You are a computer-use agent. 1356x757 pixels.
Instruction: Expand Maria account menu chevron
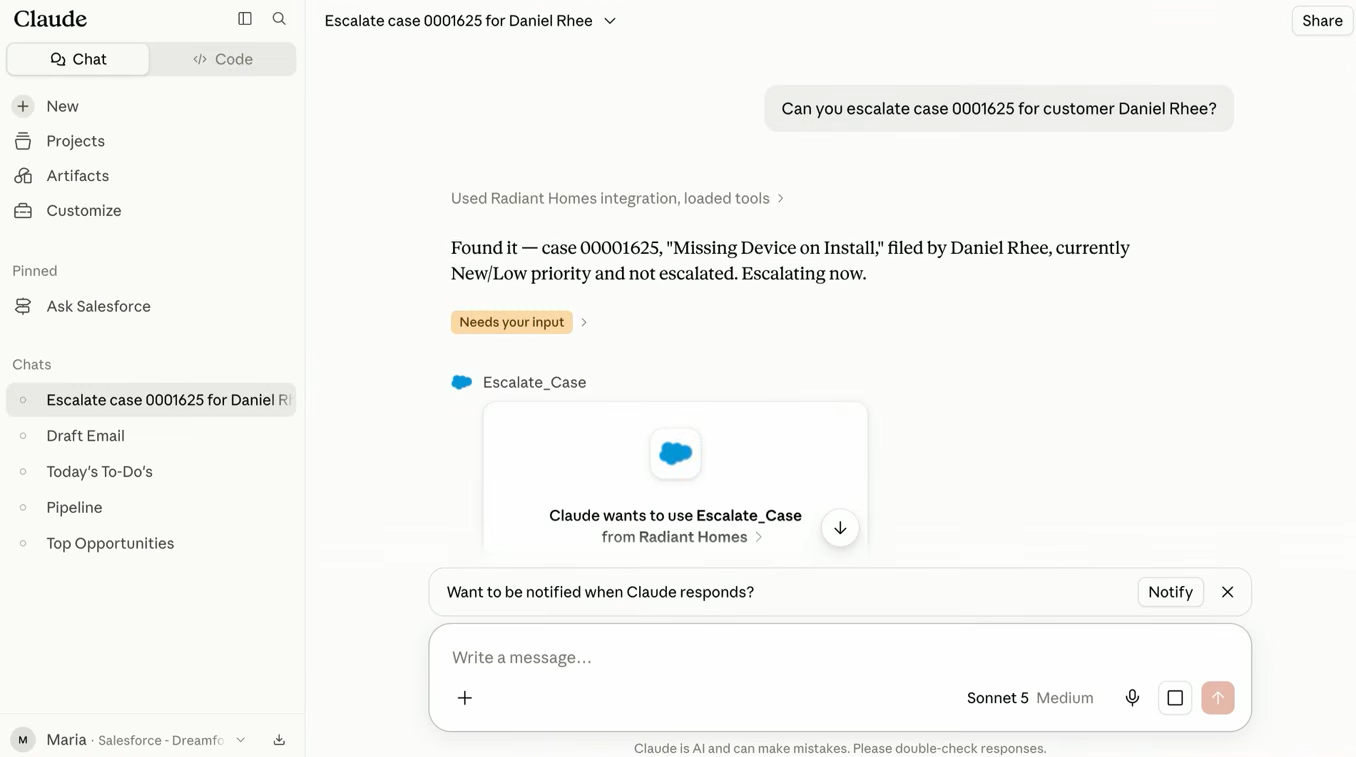241,740
